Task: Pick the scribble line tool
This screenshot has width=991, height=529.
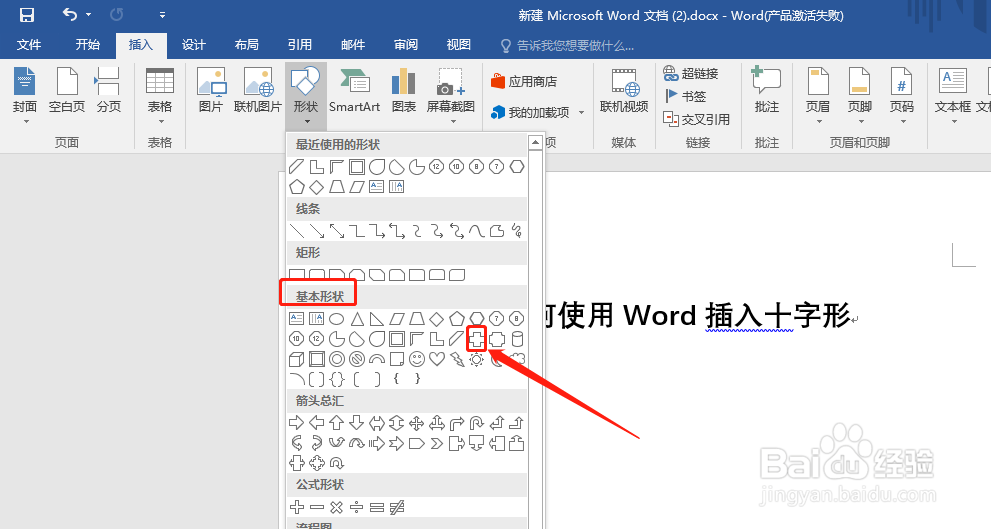Action: click(517, 231)
